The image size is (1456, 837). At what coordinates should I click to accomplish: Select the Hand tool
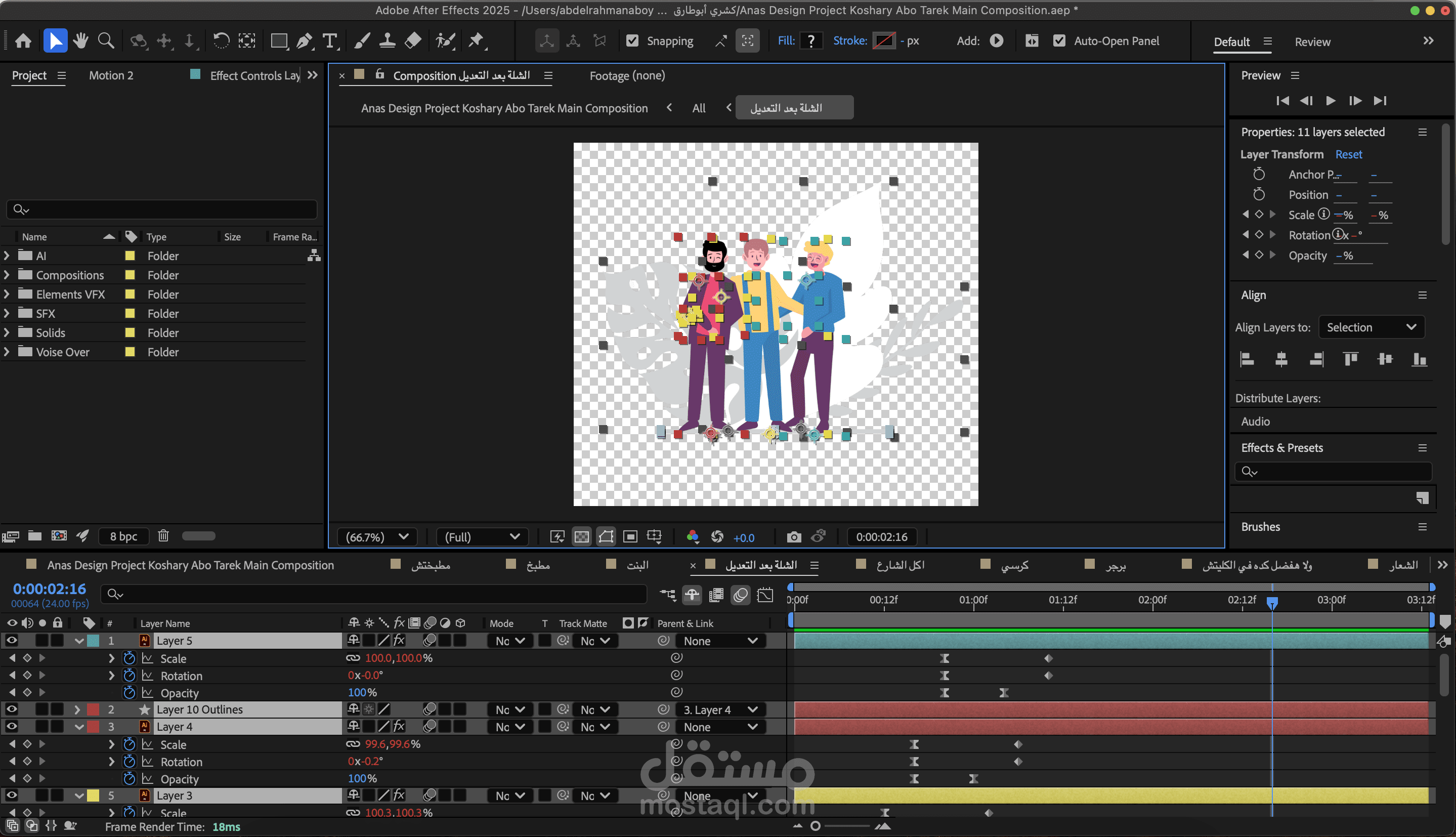(80, 41)
